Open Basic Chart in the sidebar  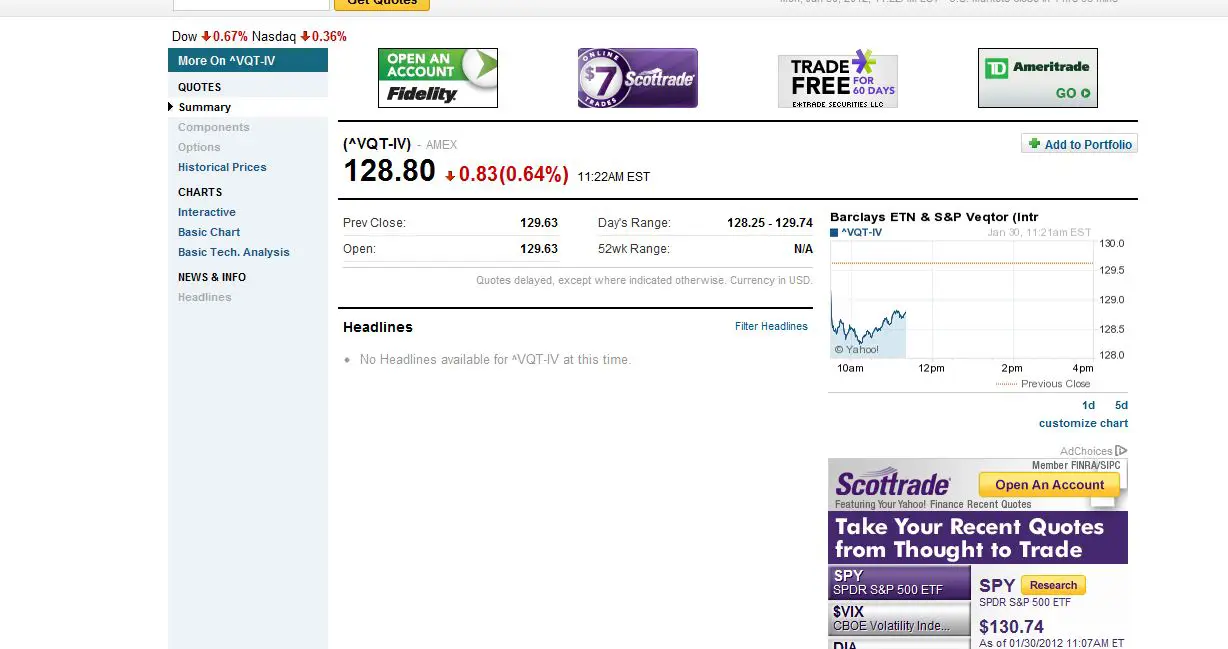(209, 232)
